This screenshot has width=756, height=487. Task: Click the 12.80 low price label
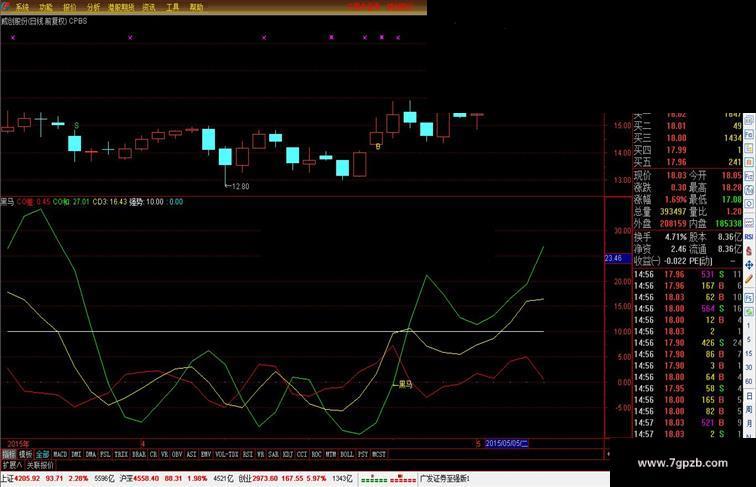(x=240, y=186)
